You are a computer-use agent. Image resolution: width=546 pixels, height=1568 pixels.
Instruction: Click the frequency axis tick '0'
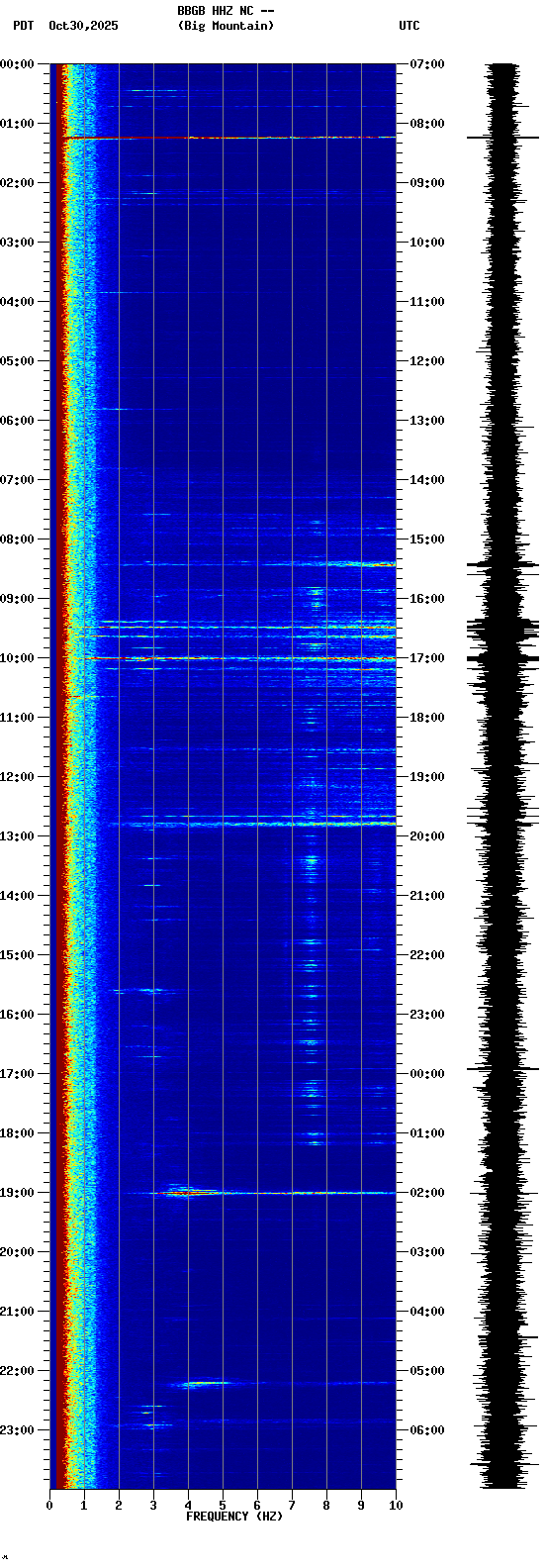click(x=49, y=1506)
